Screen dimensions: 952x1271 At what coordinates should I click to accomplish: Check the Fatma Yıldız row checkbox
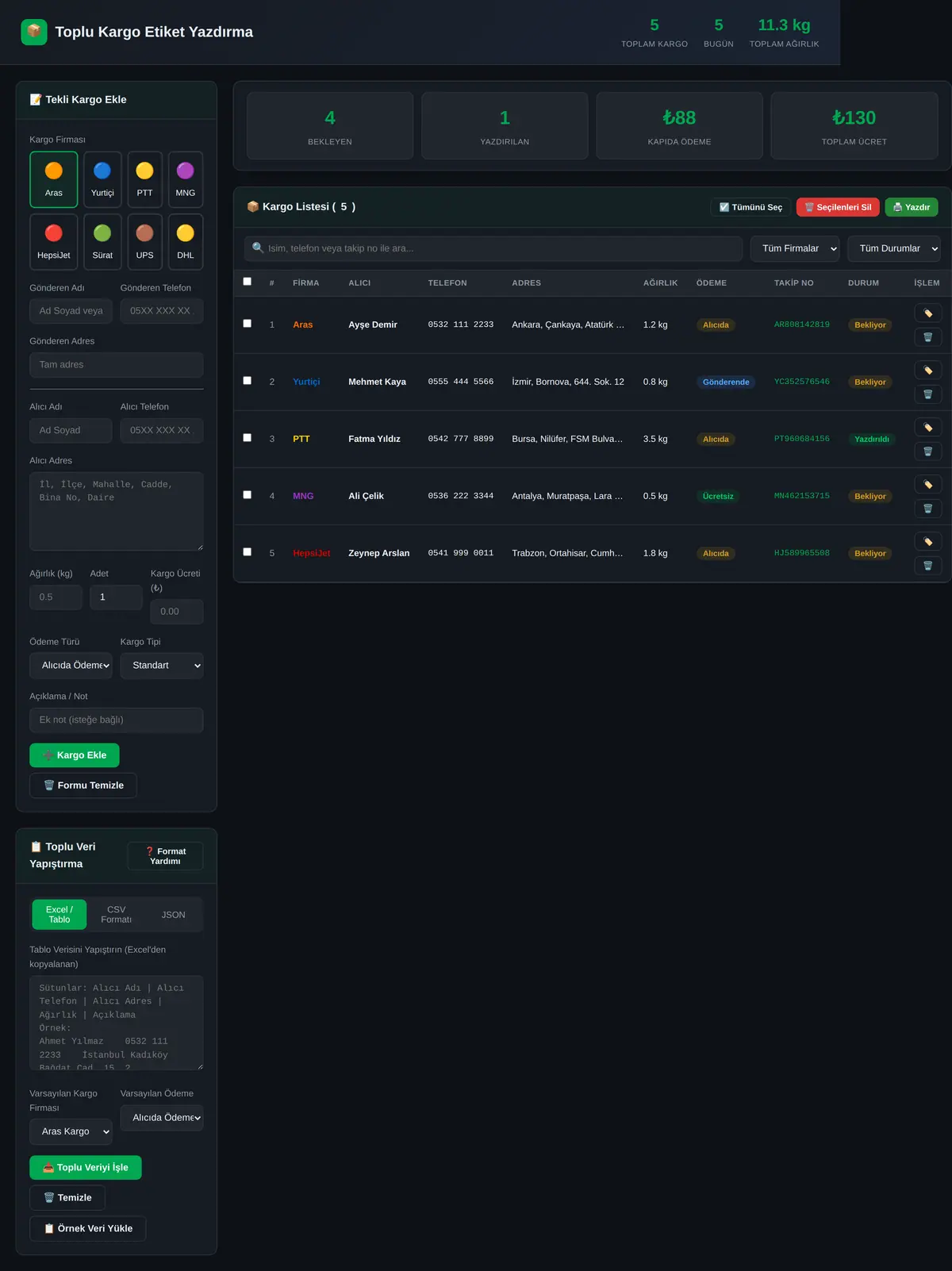click(248, 438)
